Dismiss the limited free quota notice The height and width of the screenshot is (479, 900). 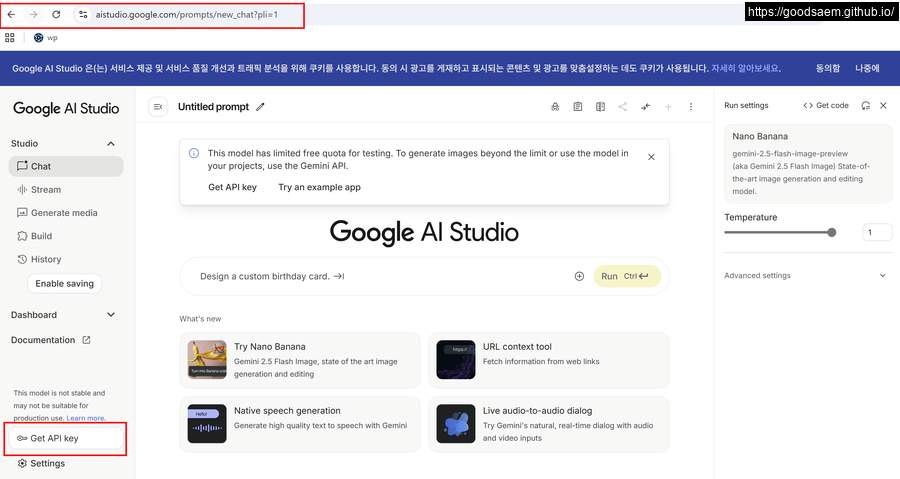651,157
